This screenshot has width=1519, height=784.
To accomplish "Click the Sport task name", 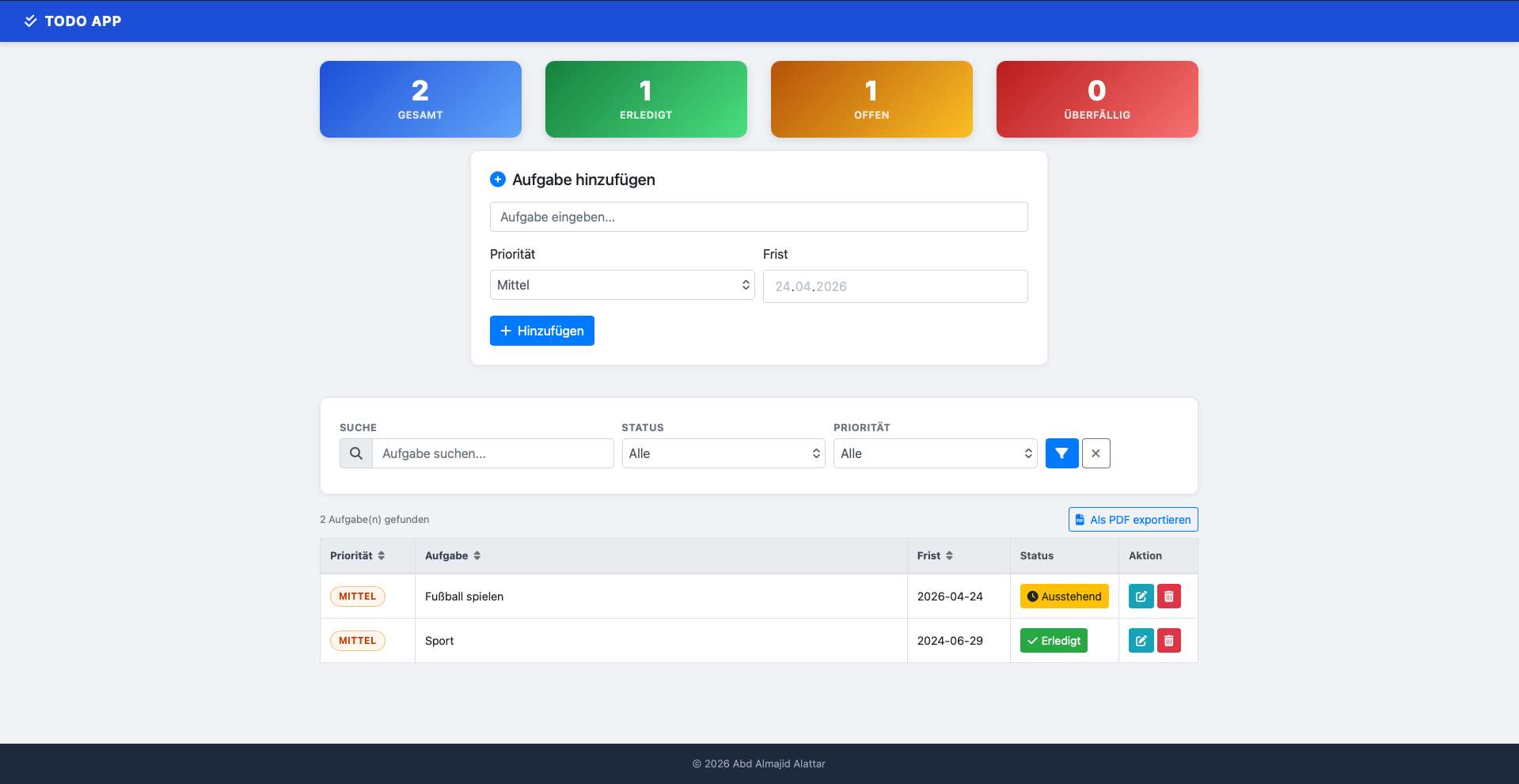I will coord(439,641).
